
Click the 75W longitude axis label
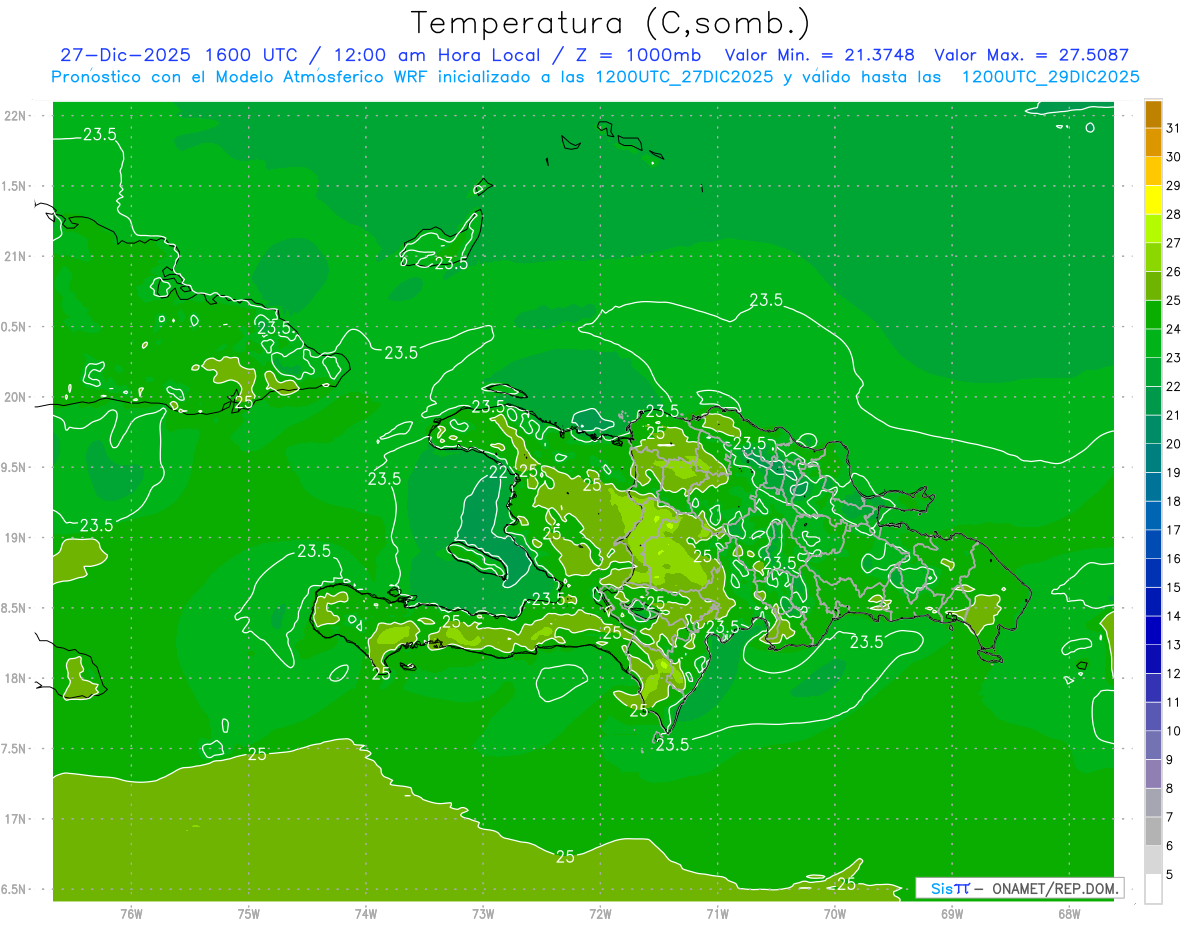pyautogui.click(x=248, y=913)
